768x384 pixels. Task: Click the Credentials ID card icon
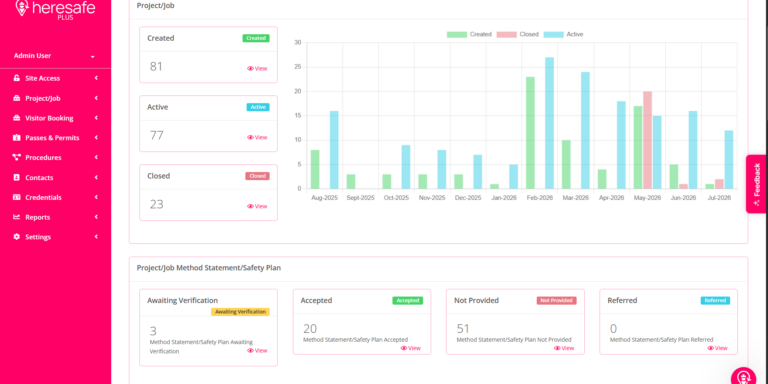[x=17, y=197]
